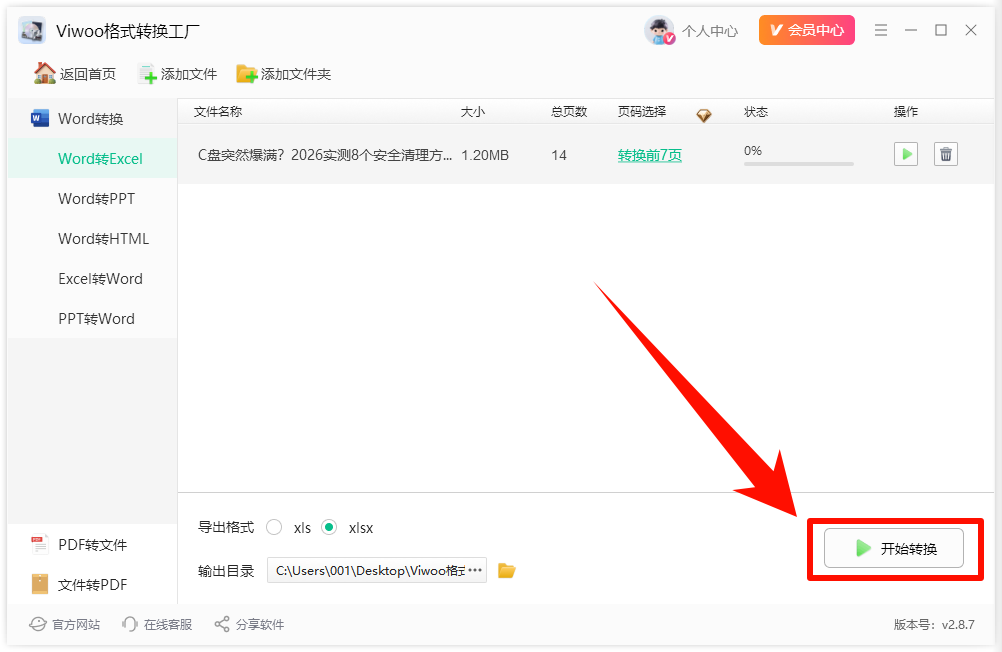
Task: Select Word转Excel conversion
Action: pyautogui.click(x=92, y=159)
